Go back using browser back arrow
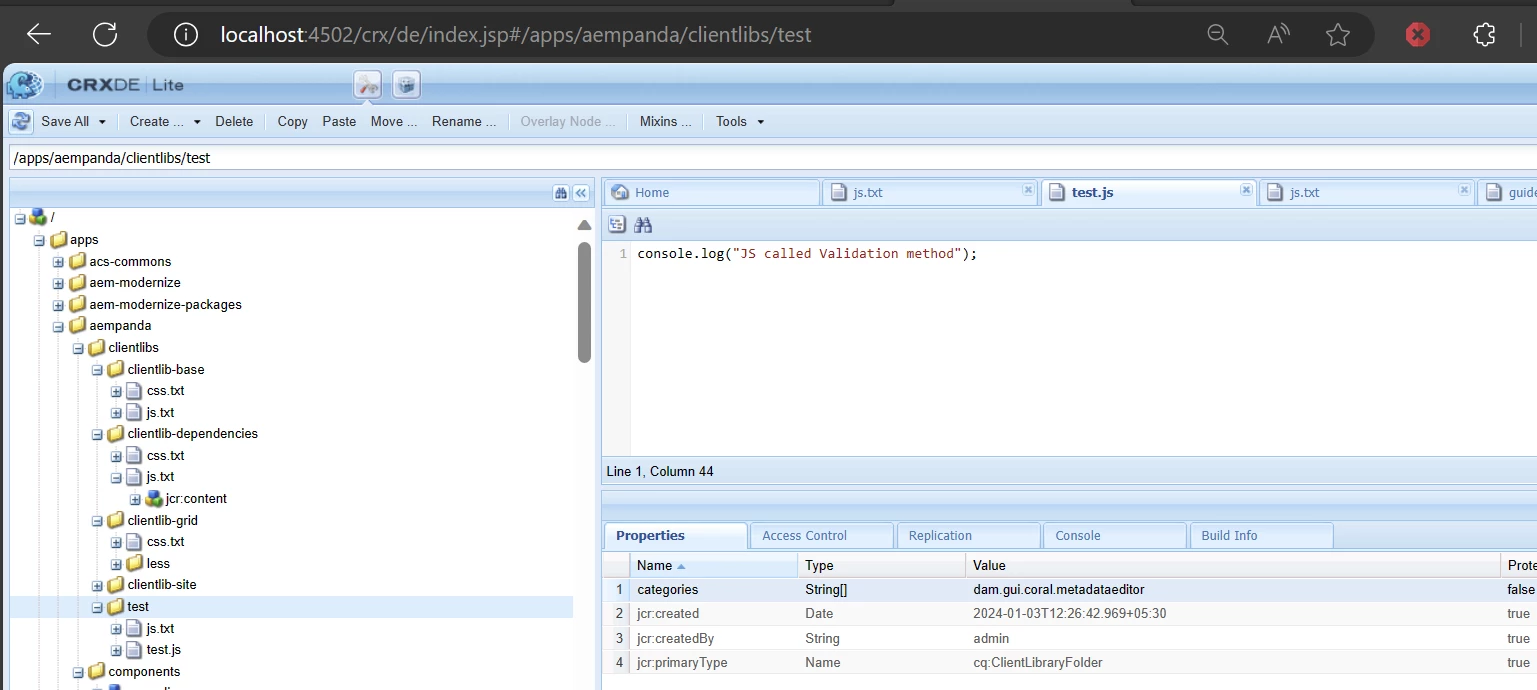Viewport: 1537px width, 690px height. [39, 35]
